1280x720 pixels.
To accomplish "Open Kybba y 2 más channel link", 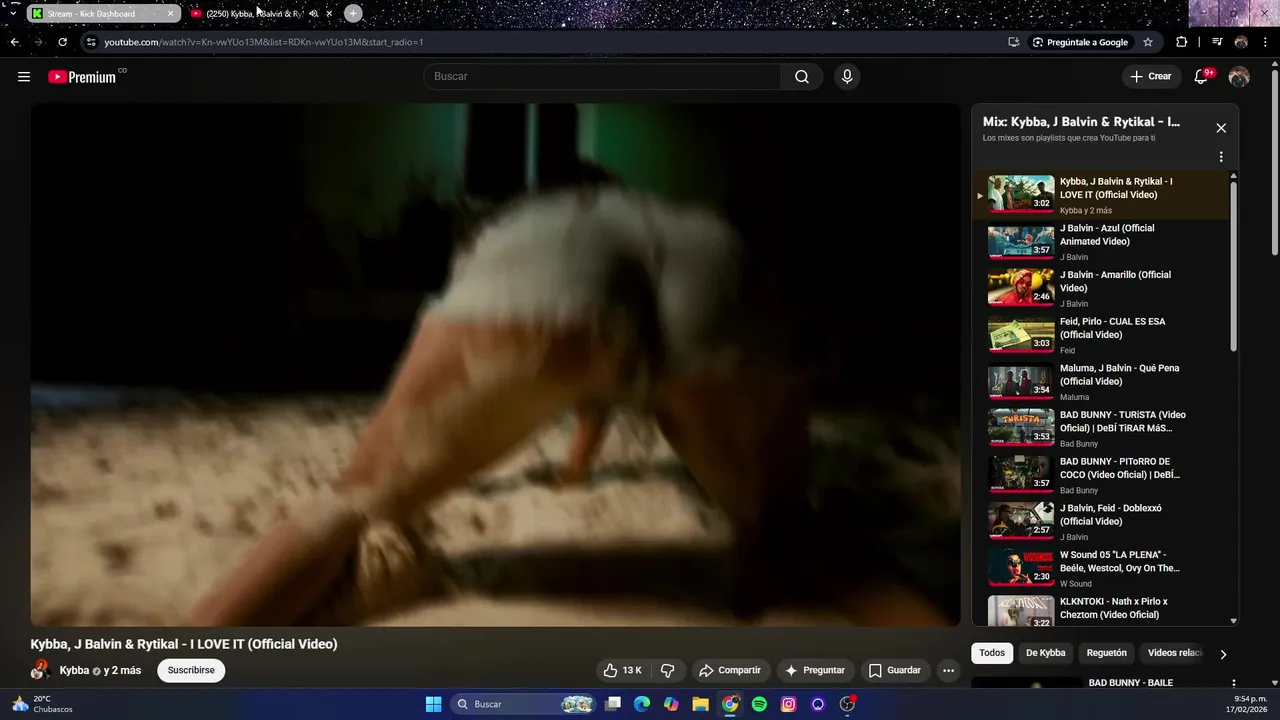I will tap(100, 670).
